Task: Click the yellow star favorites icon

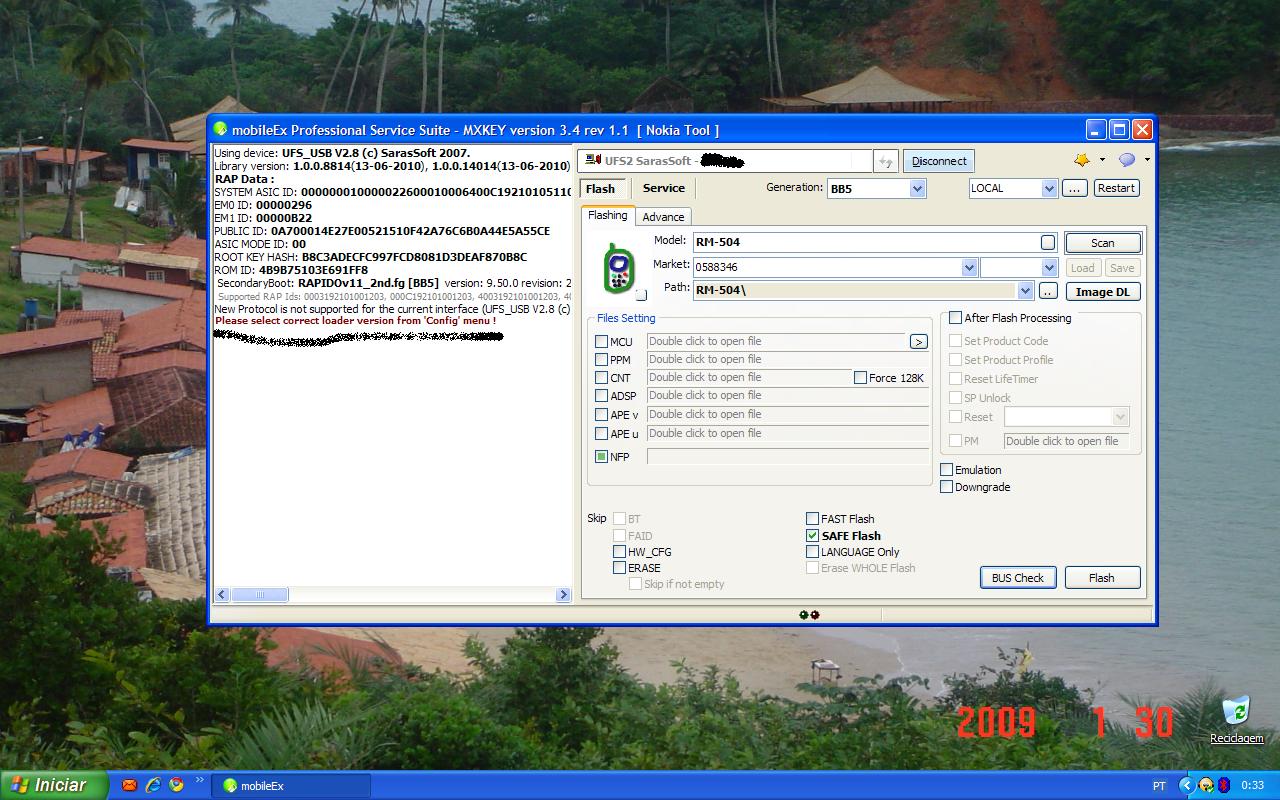Action: pyautogui.click(x=1082, y=160)
